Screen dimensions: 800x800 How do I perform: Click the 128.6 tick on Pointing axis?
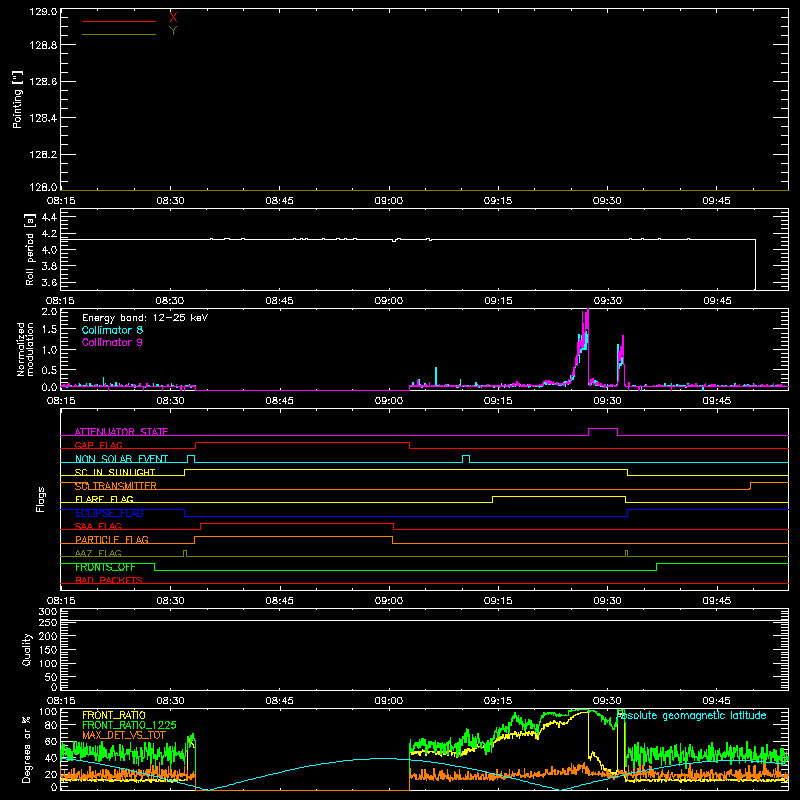[43, 82]
